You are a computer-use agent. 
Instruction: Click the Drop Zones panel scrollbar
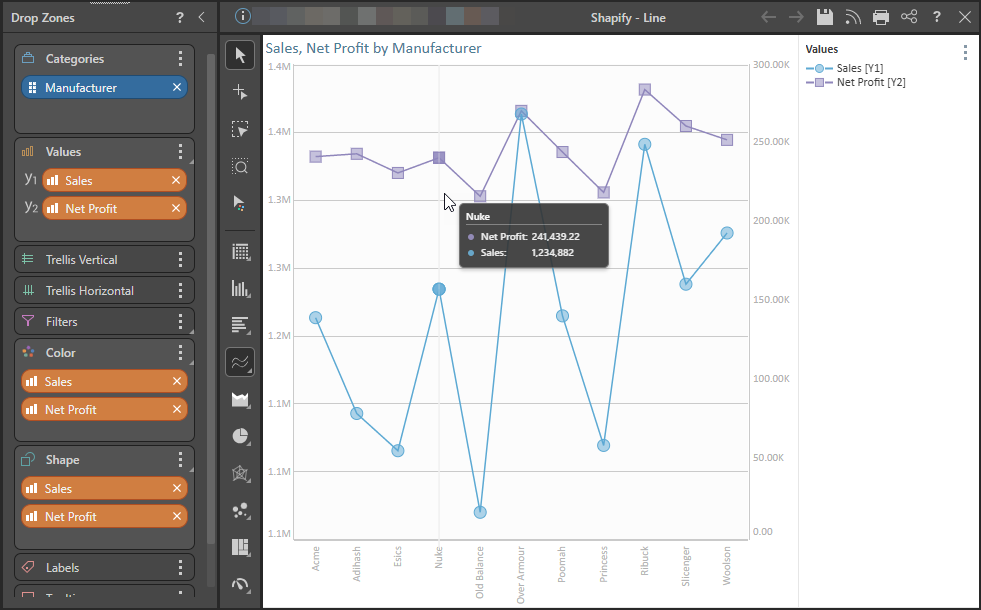(x=211, y=297)
